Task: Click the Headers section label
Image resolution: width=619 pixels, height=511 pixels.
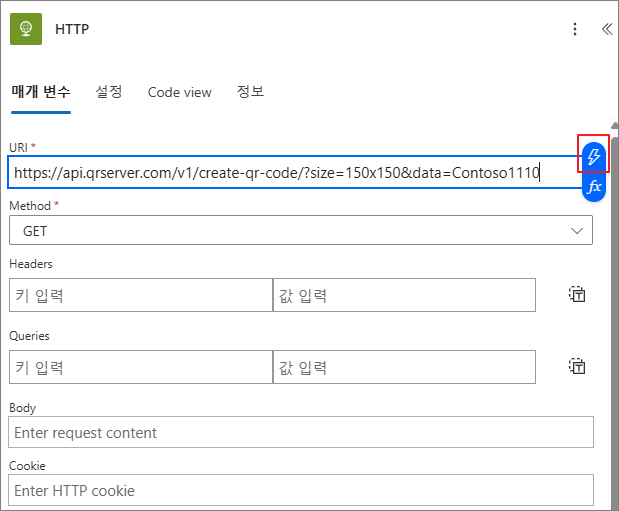Action: 31,264
